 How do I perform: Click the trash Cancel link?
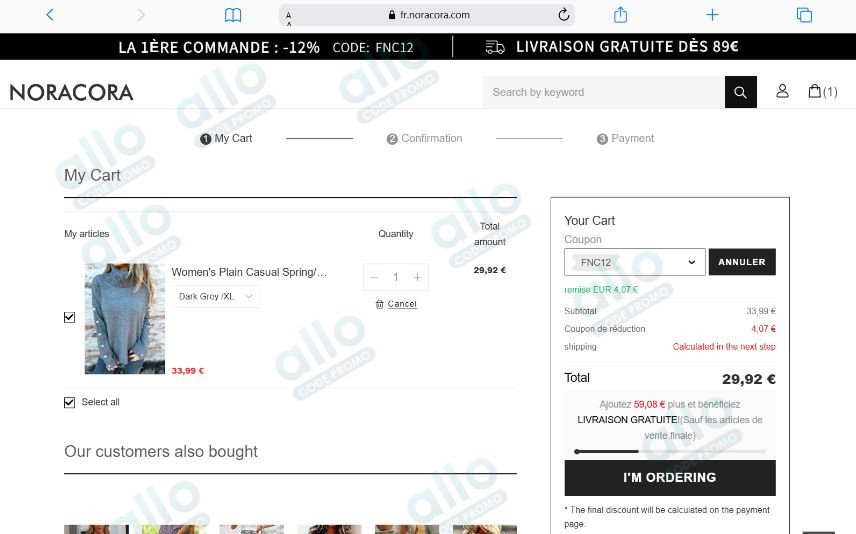coord(396,304)
